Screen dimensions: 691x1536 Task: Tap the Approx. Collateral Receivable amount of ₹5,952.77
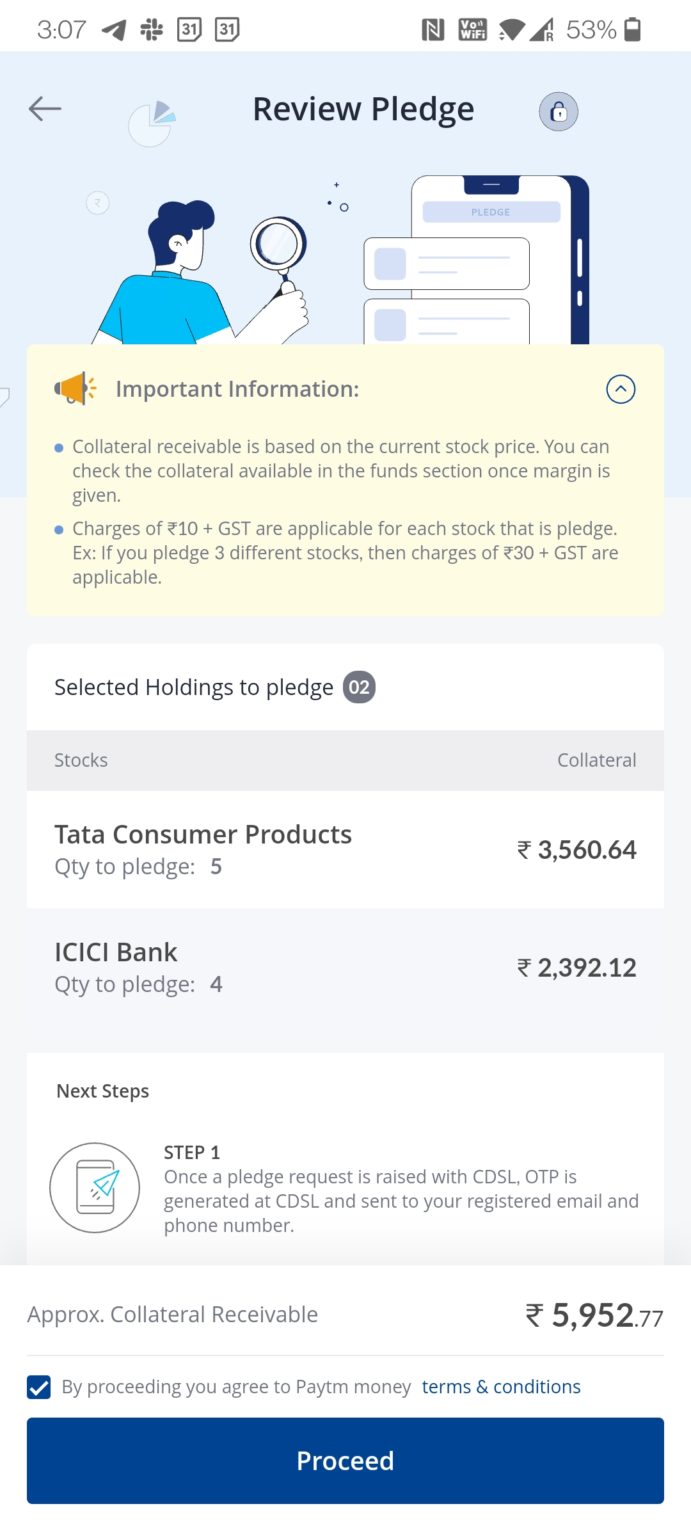click(x=595, y=1315)
